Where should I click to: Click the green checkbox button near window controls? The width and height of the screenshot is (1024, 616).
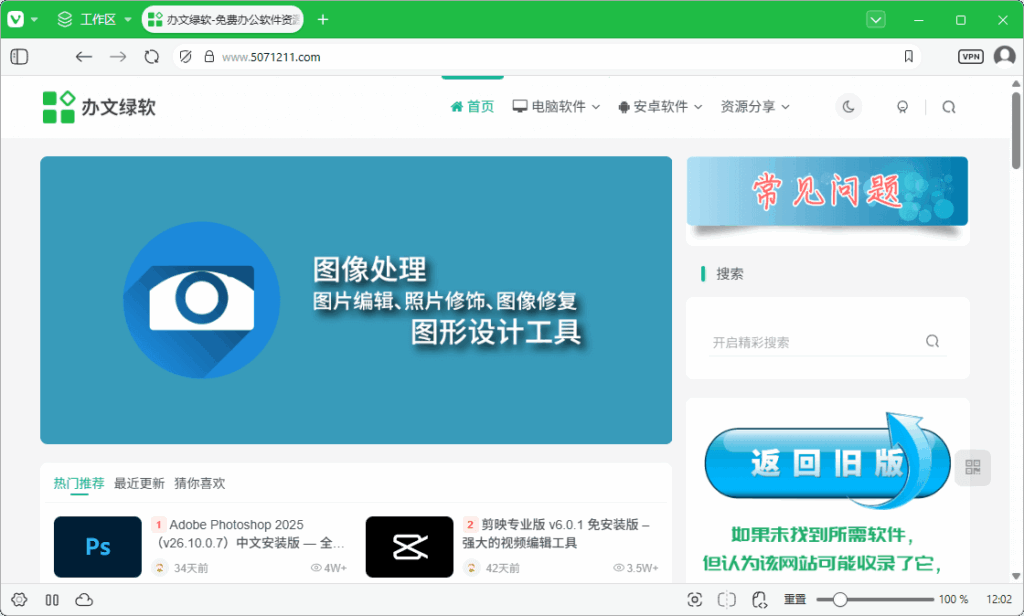(x=875, y=19)
